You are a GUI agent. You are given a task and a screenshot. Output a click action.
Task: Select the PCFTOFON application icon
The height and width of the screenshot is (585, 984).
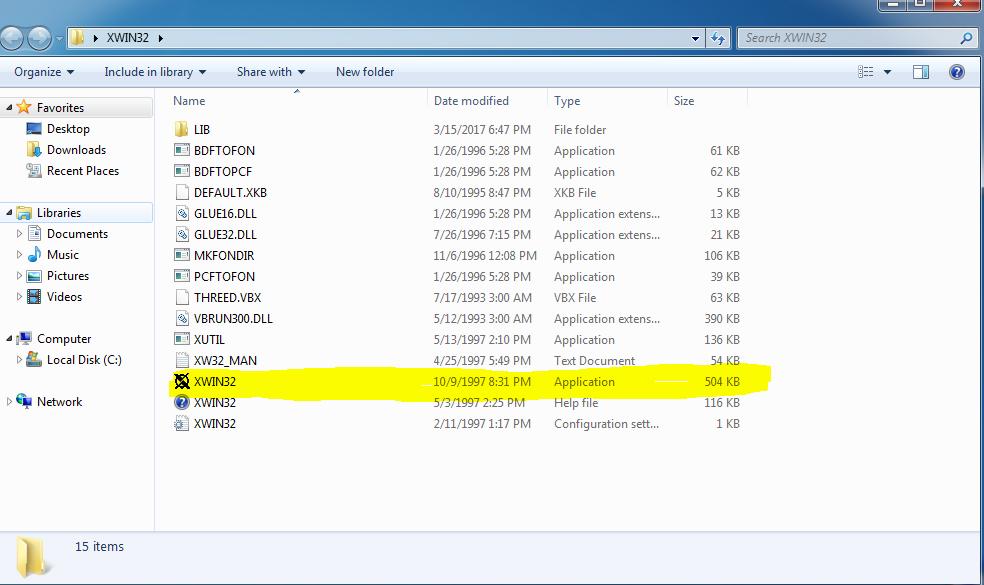181,276
